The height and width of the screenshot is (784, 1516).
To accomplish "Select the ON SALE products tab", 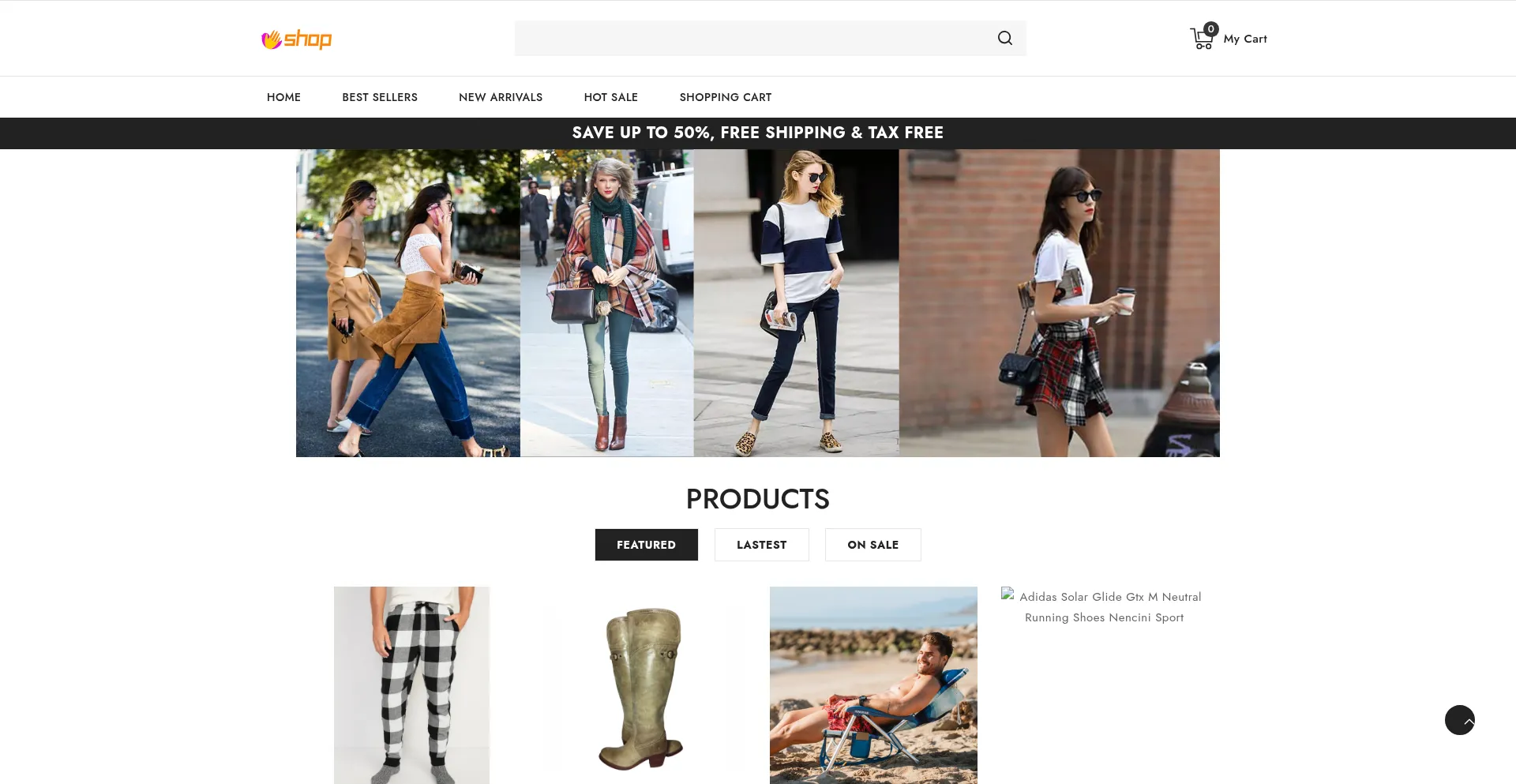I will (872, 545).
